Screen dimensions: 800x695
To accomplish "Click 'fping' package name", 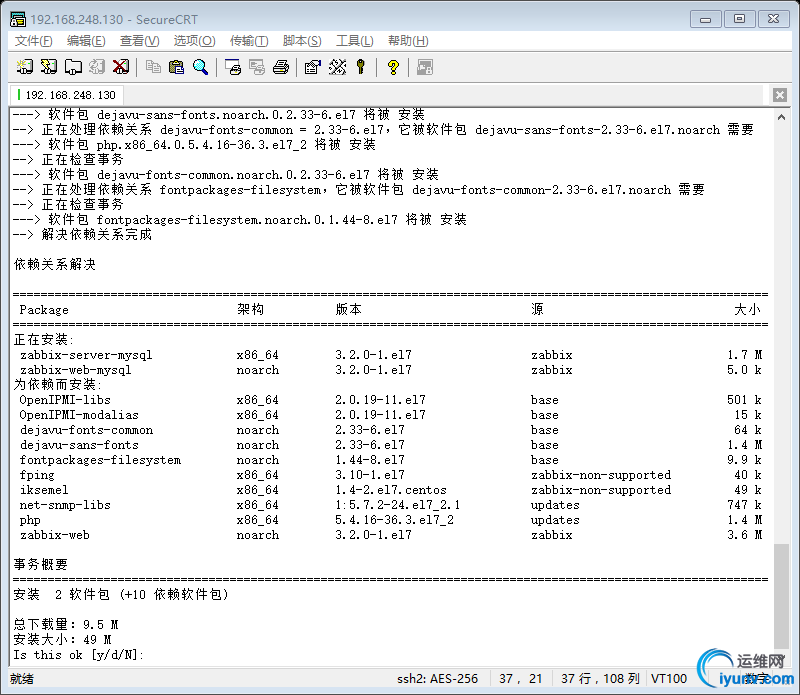I will (x=37, y=475).
